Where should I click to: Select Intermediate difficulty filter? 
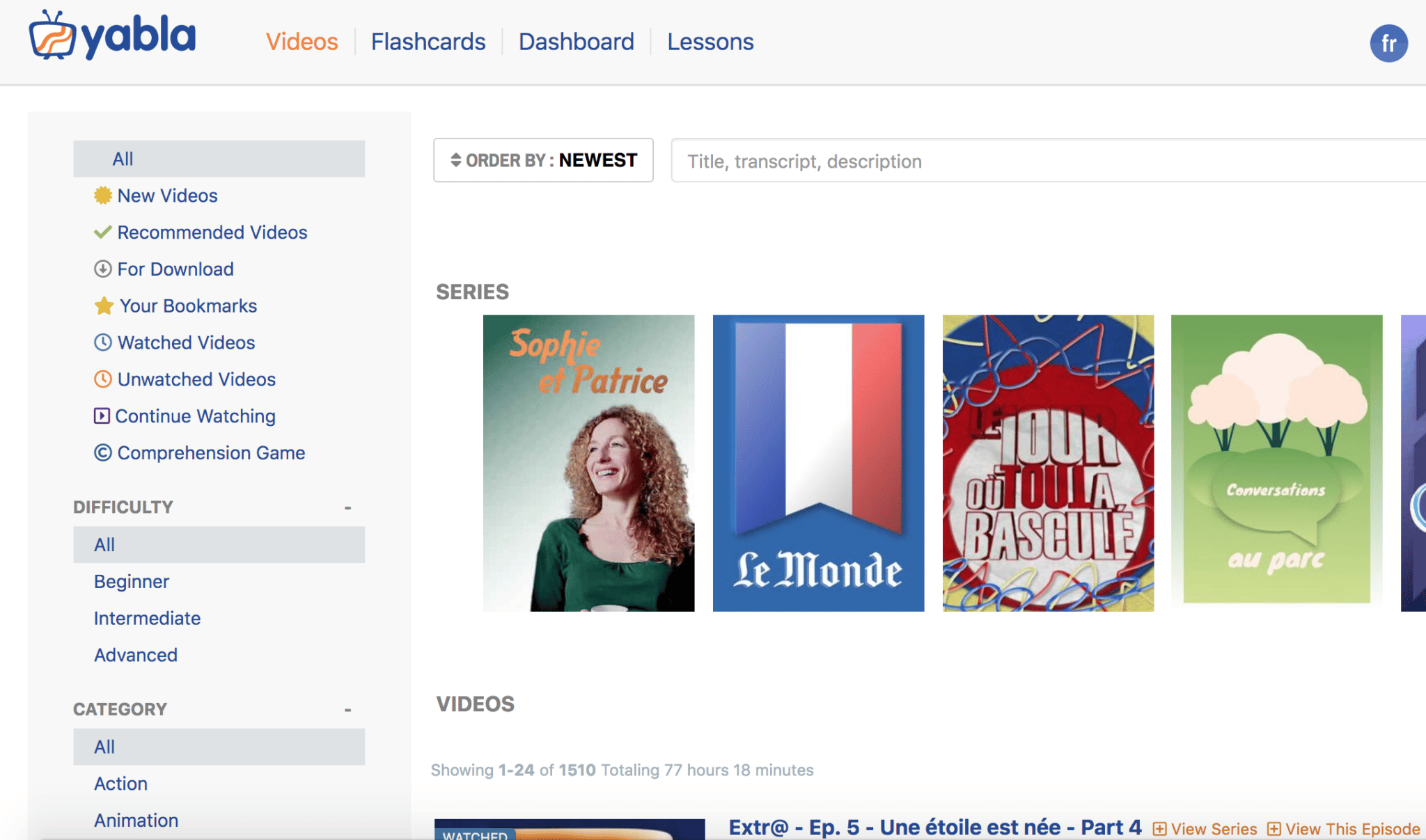click(x=147, y=619)
